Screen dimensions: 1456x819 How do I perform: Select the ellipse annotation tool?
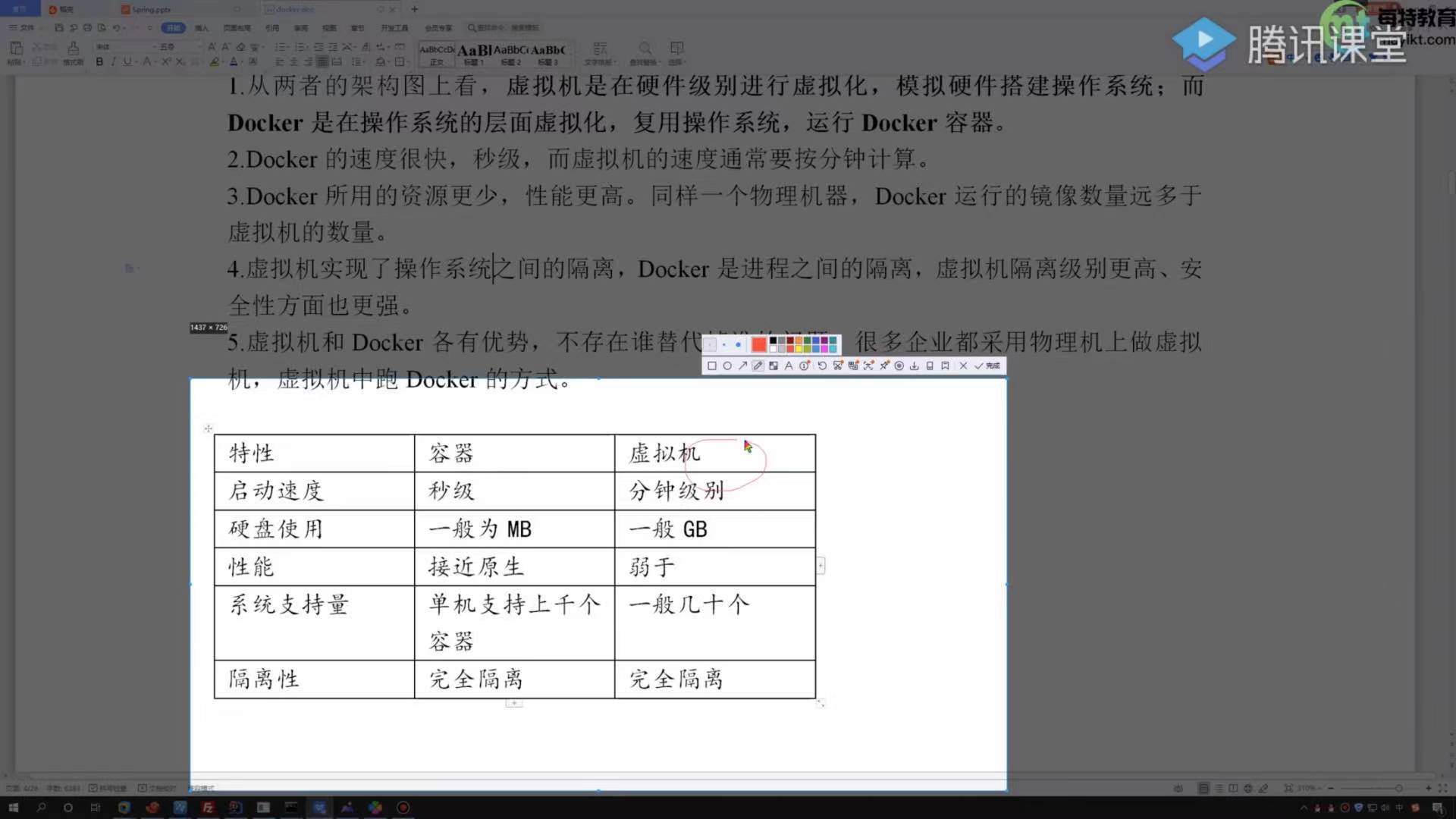[x=727, y=366]
